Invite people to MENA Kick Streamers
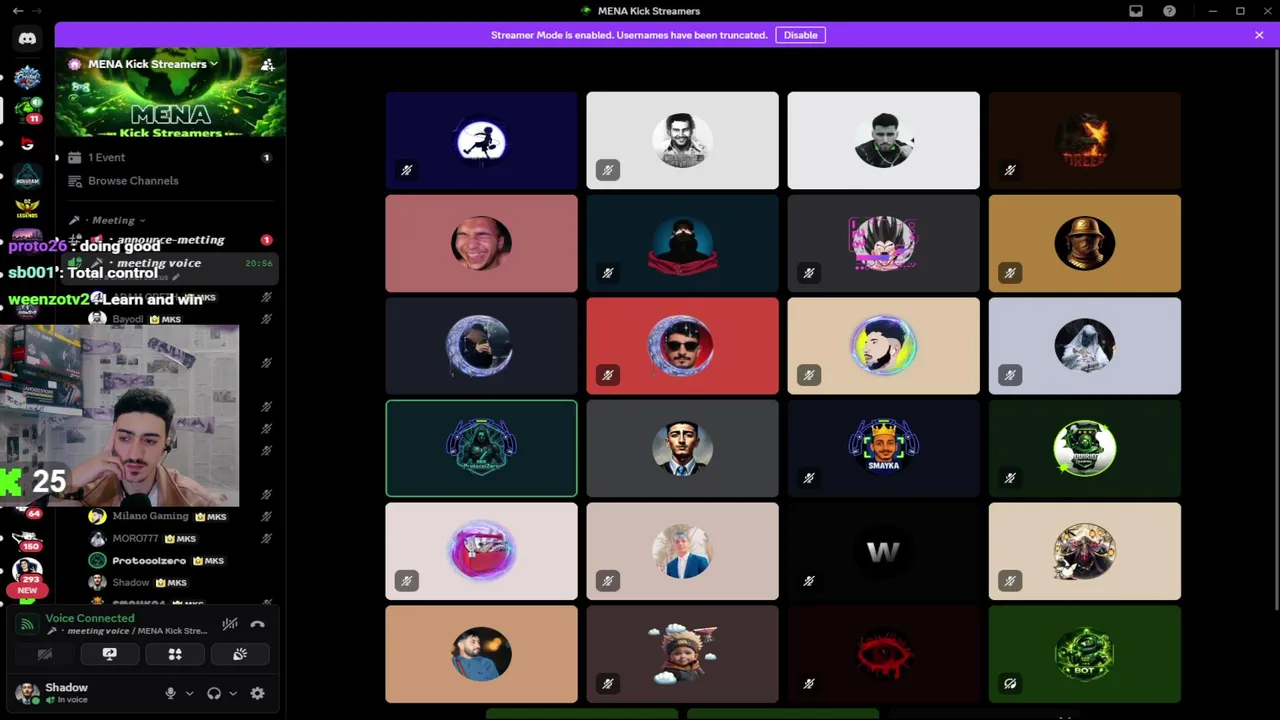The width and height of the screenshot is (1280, 720). (x=267, y=64)
